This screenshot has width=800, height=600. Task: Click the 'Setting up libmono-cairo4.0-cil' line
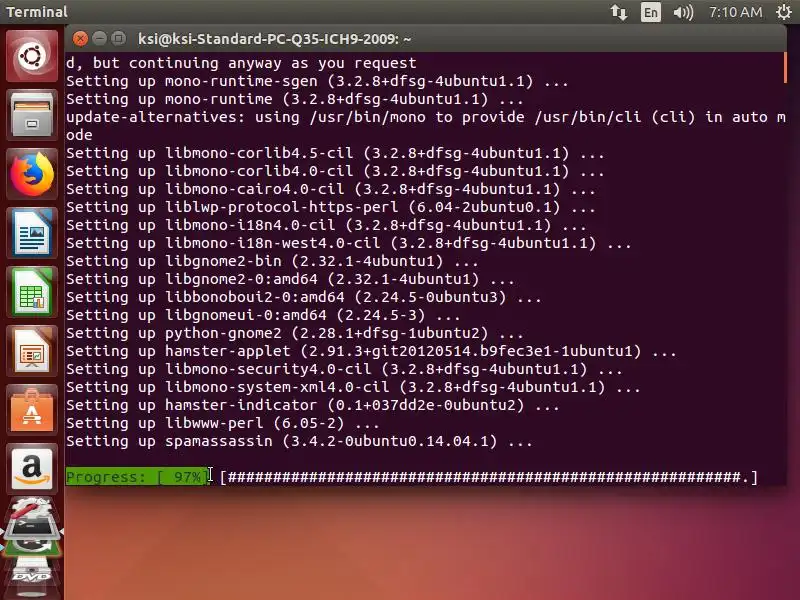[331, 190]
